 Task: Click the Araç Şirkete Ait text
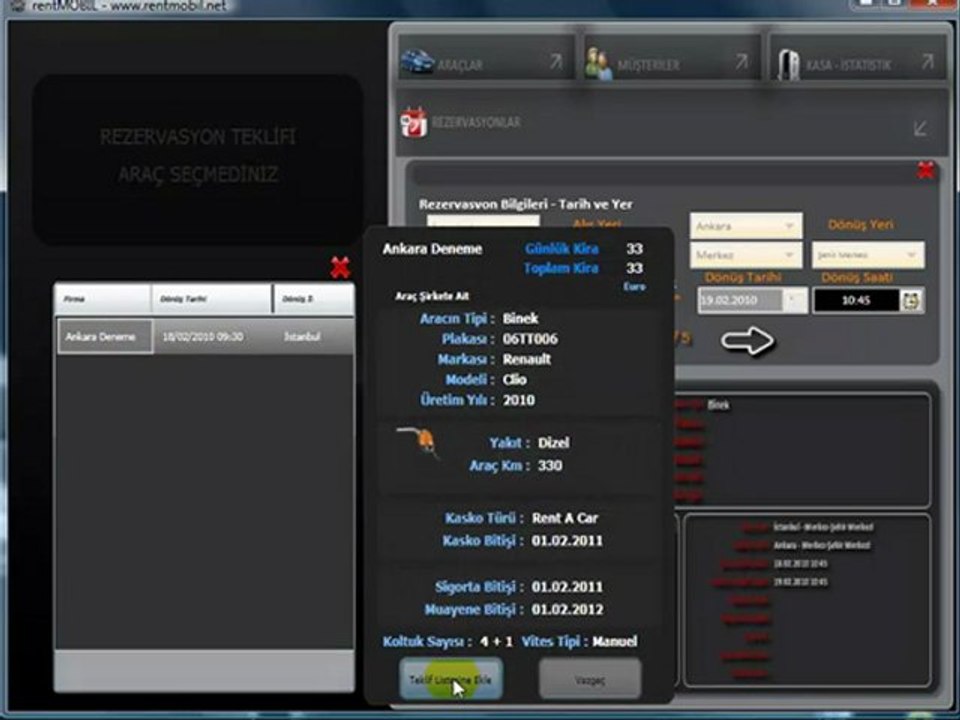point(432,296)
